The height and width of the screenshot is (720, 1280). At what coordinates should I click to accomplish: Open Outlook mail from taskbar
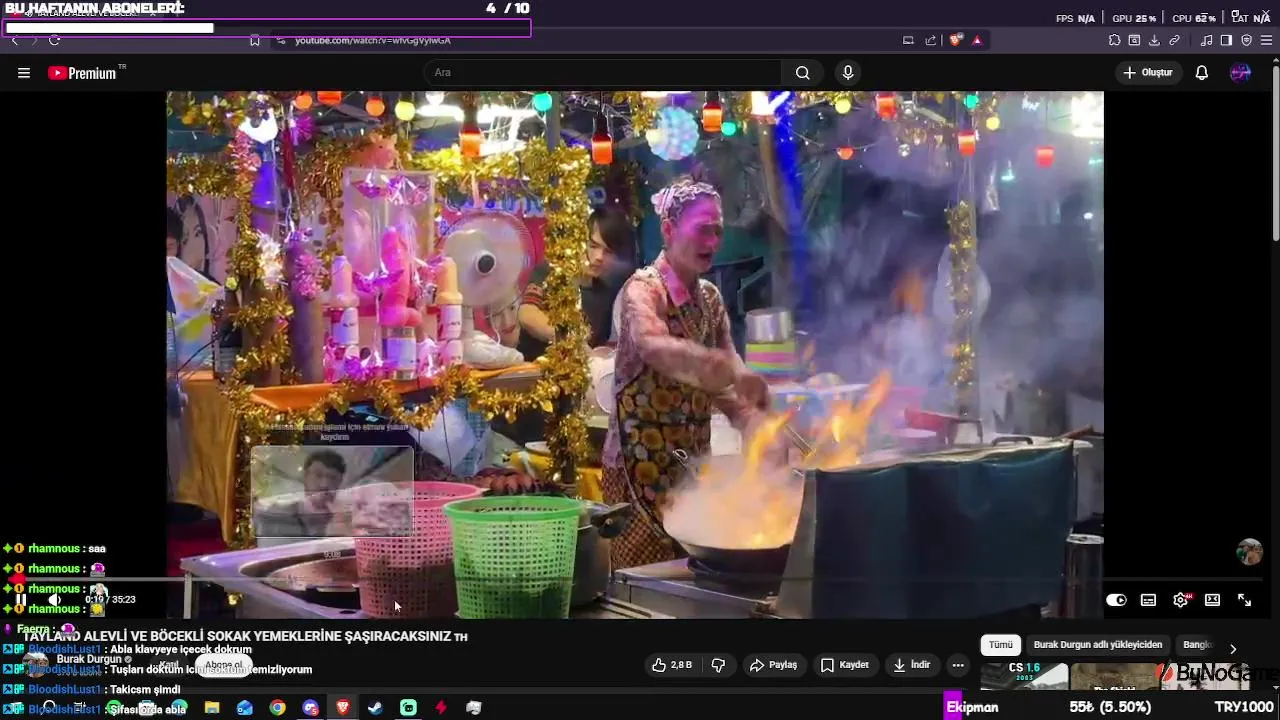pos(245,708)
